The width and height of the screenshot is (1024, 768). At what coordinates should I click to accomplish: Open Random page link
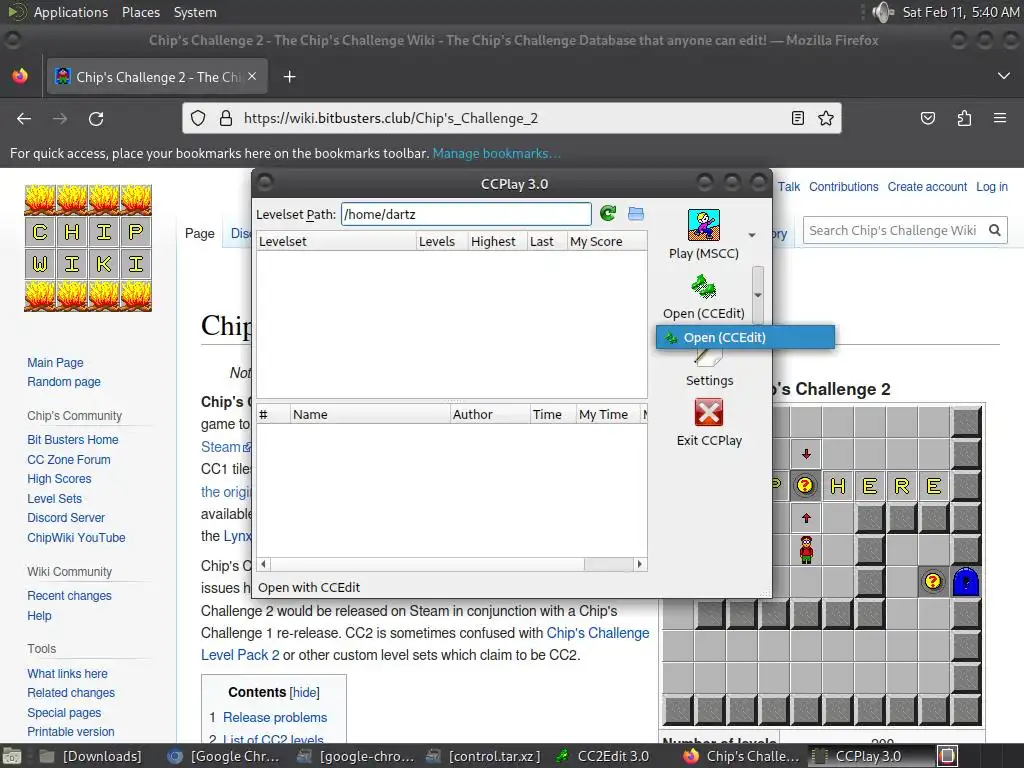64,381
